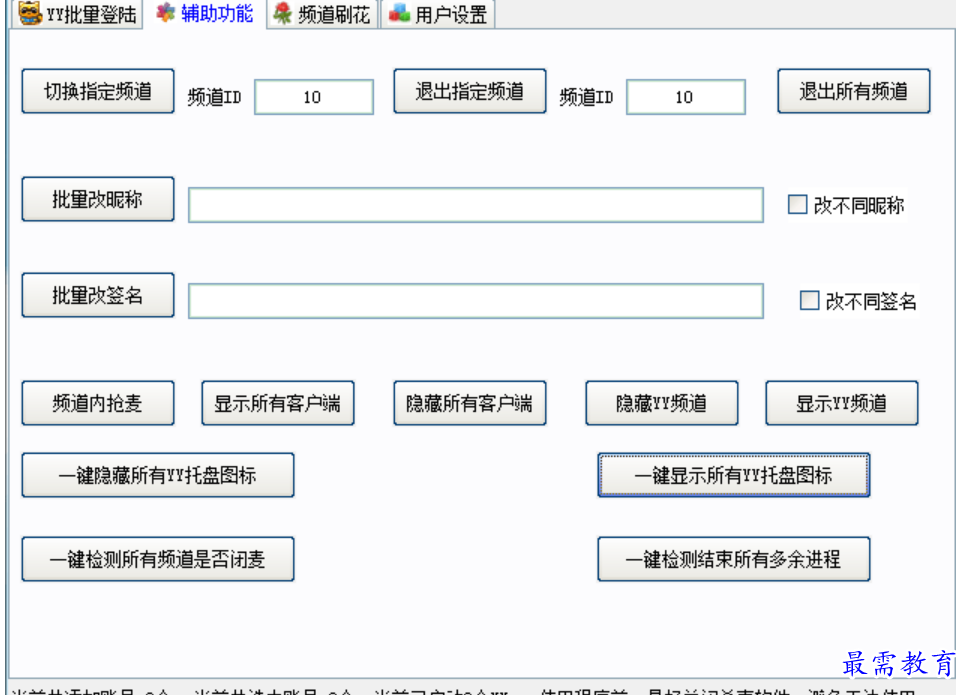Viewport: 964px width, 695px height.
Task: Click the 显示所有客户端 button
Action: coord(278,403)
